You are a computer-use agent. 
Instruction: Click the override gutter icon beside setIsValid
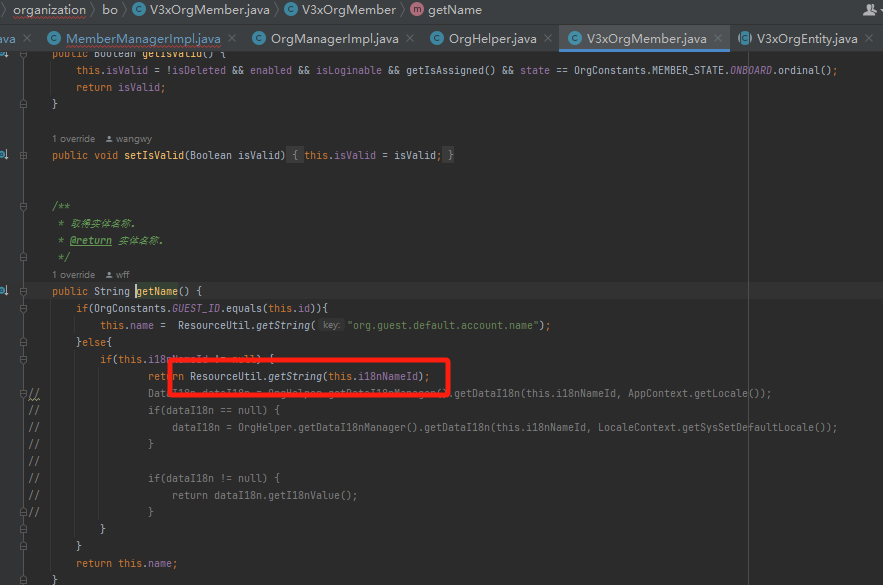click(4, 155)
